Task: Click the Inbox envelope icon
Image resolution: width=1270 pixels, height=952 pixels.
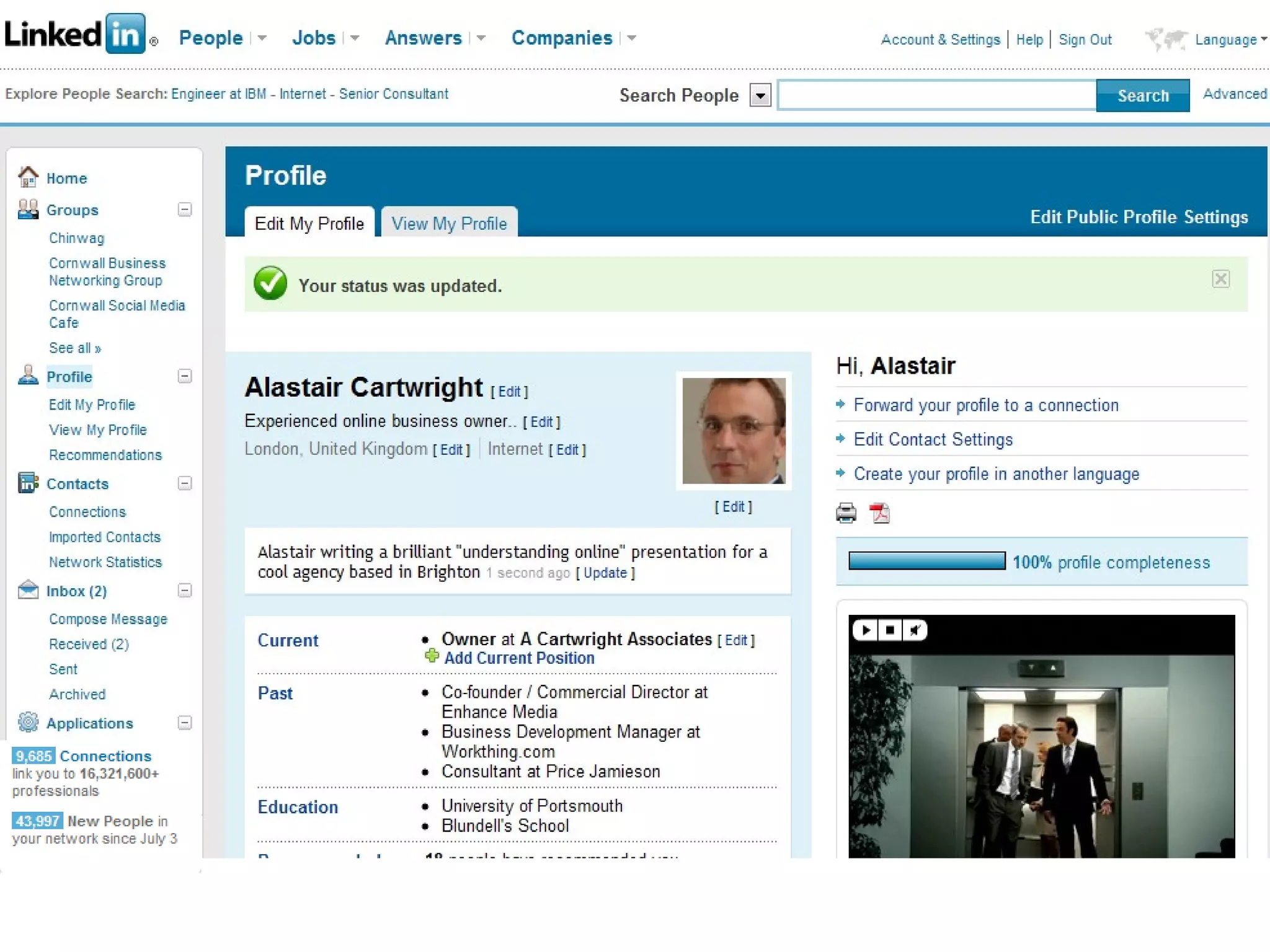Action: pyautogui.click(x=28, y=590)
